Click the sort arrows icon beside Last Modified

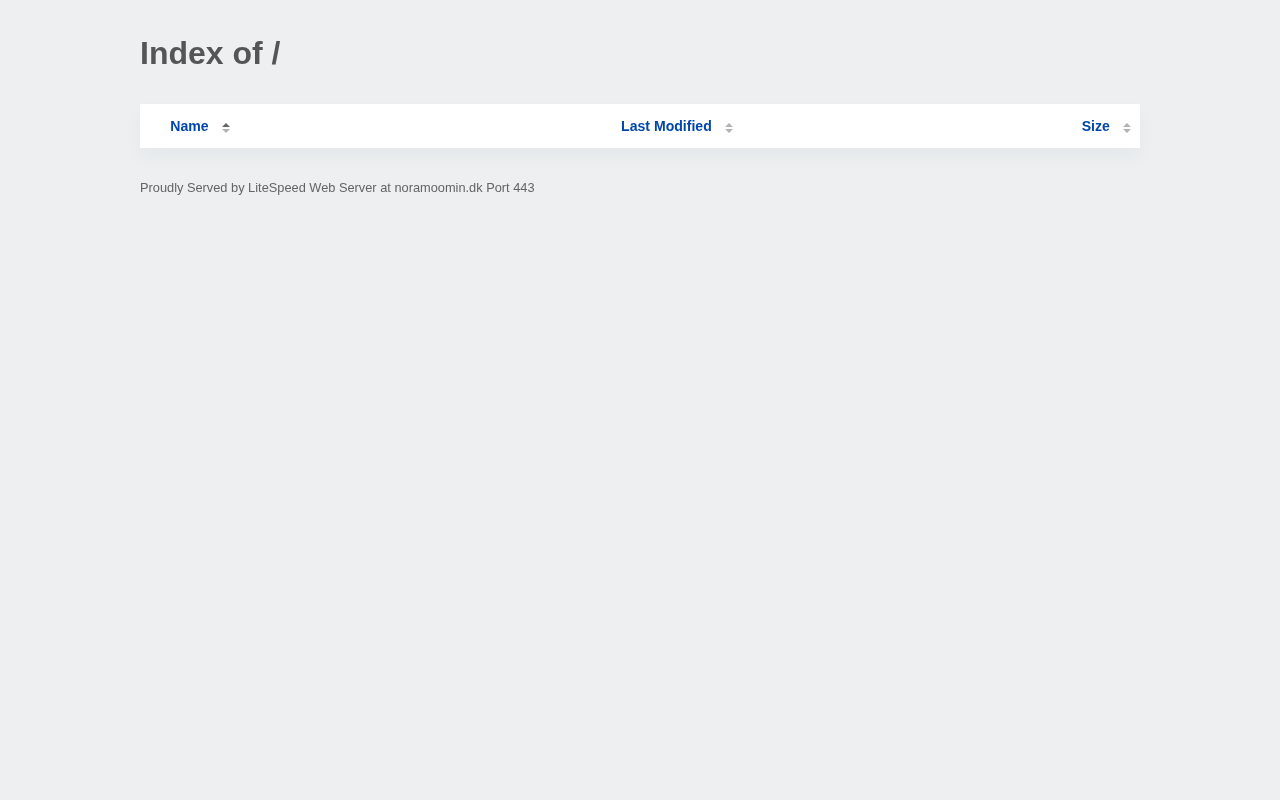click(x=729, y=127)
